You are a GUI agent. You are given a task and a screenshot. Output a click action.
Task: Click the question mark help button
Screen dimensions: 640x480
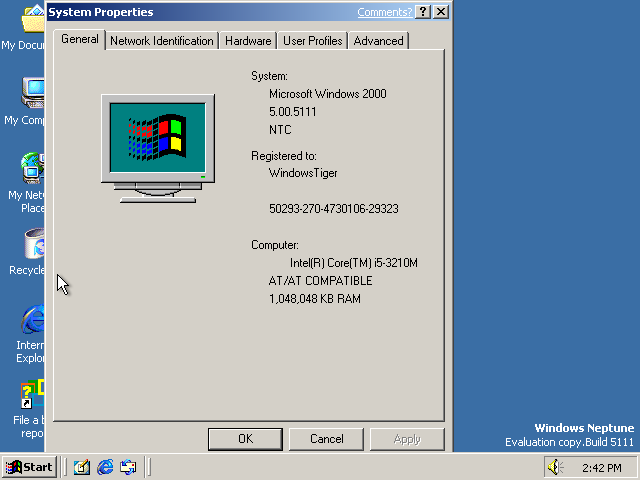[423, 12]
